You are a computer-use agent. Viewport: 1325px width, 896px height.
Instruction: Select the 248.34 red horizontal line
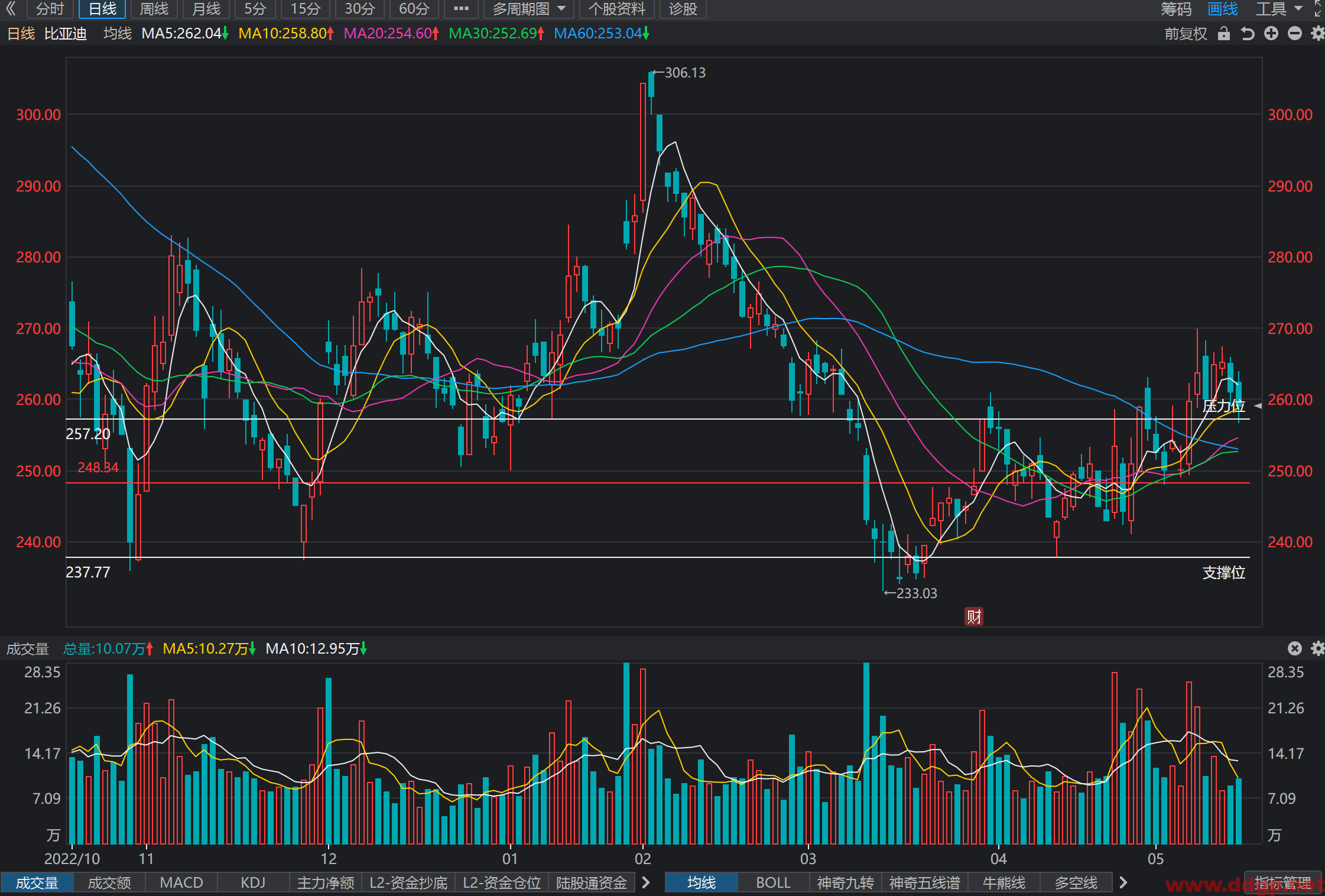point(658,483)
